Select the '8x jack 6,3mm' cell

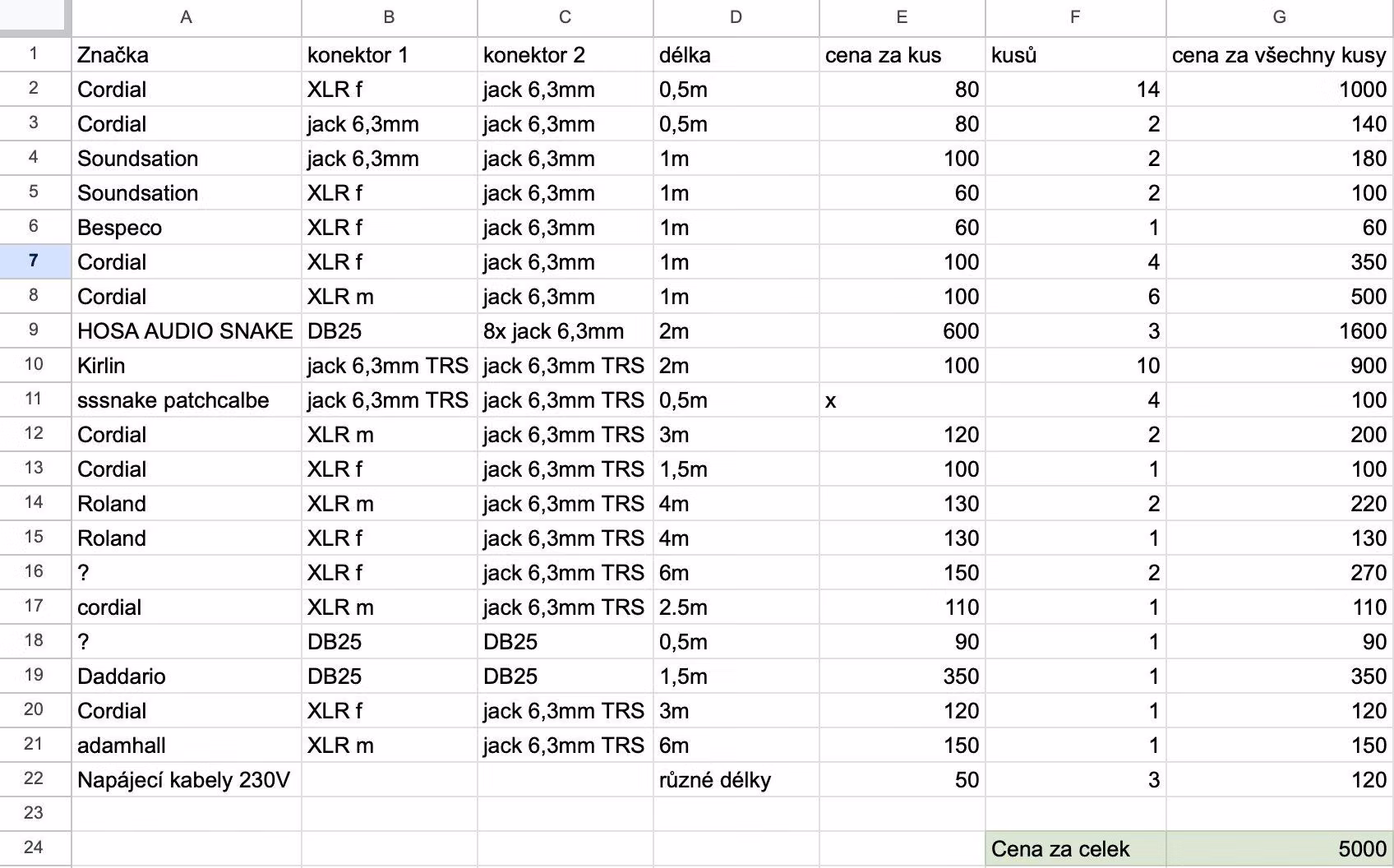tap(565, 330)
